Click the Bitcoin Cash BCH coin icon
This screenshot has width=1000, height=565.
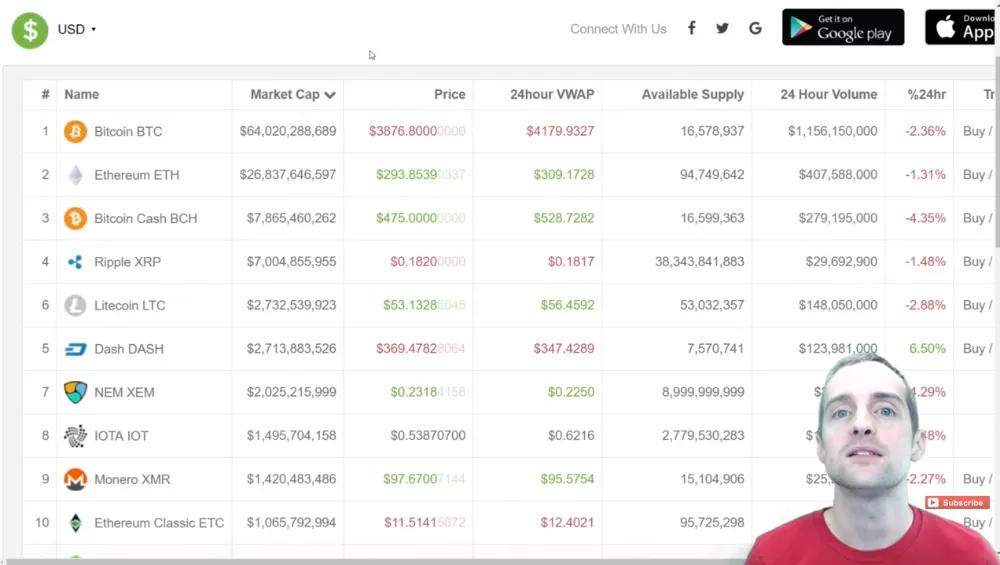tap(75, 218)
